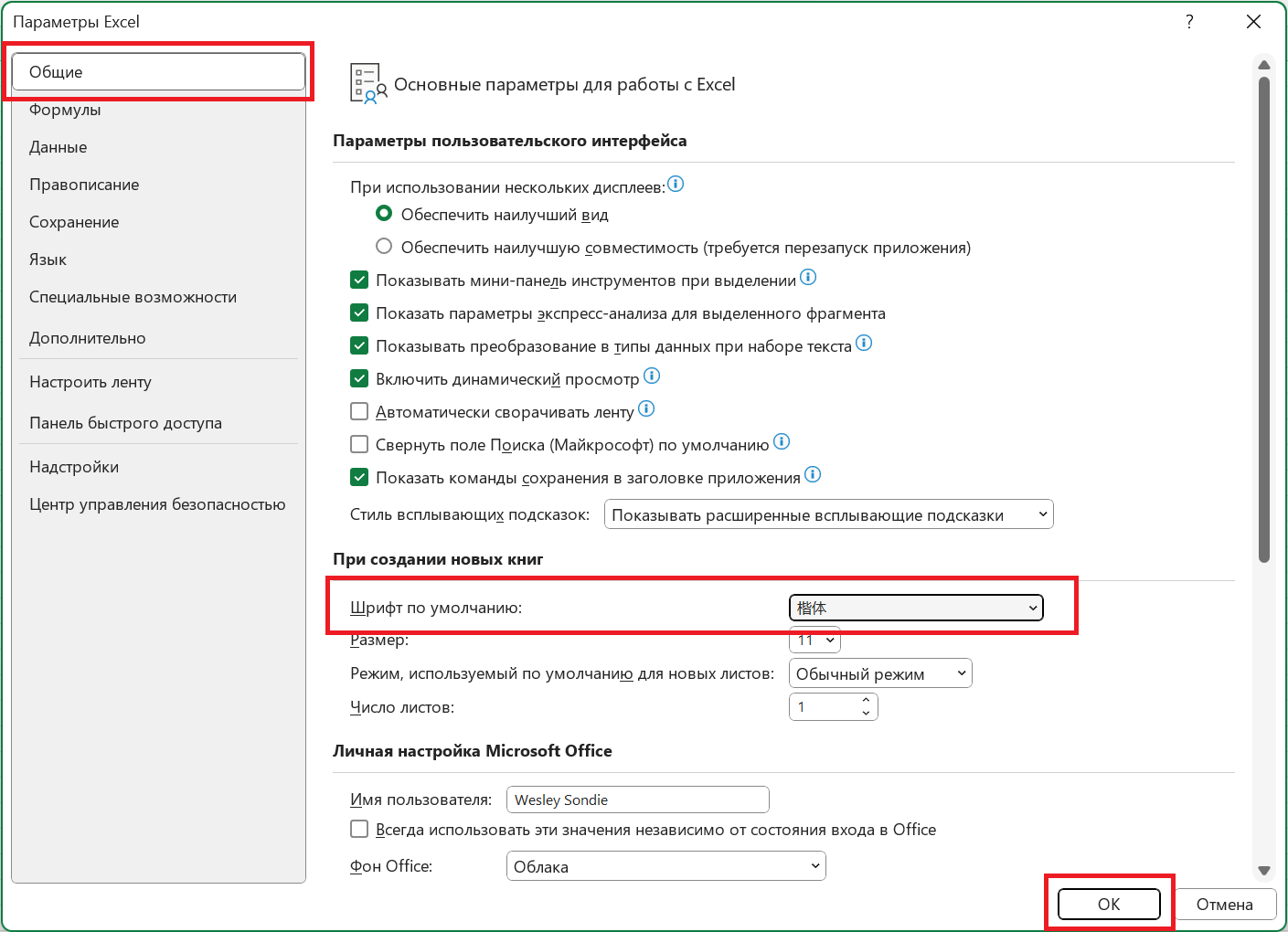Click the info icon beside save commands option
Screen dimensions: 1288x932
click(813, 474)
